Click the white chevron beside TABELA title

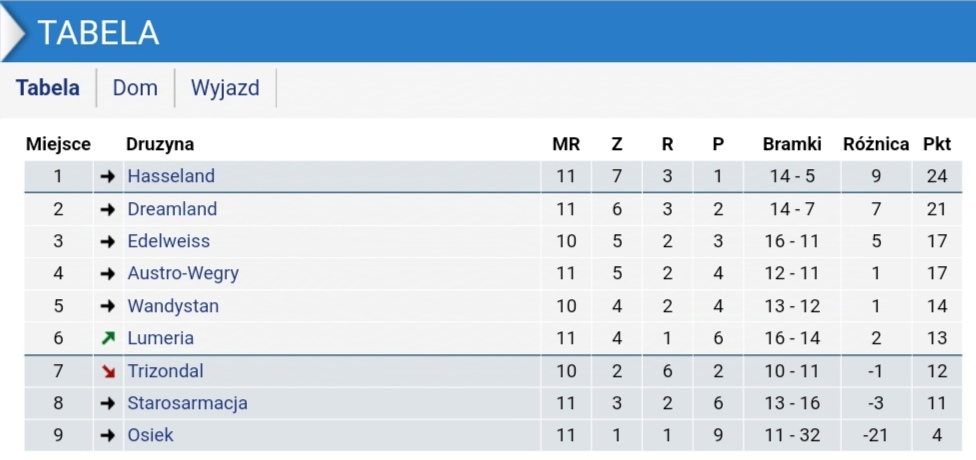coord(14,33)
